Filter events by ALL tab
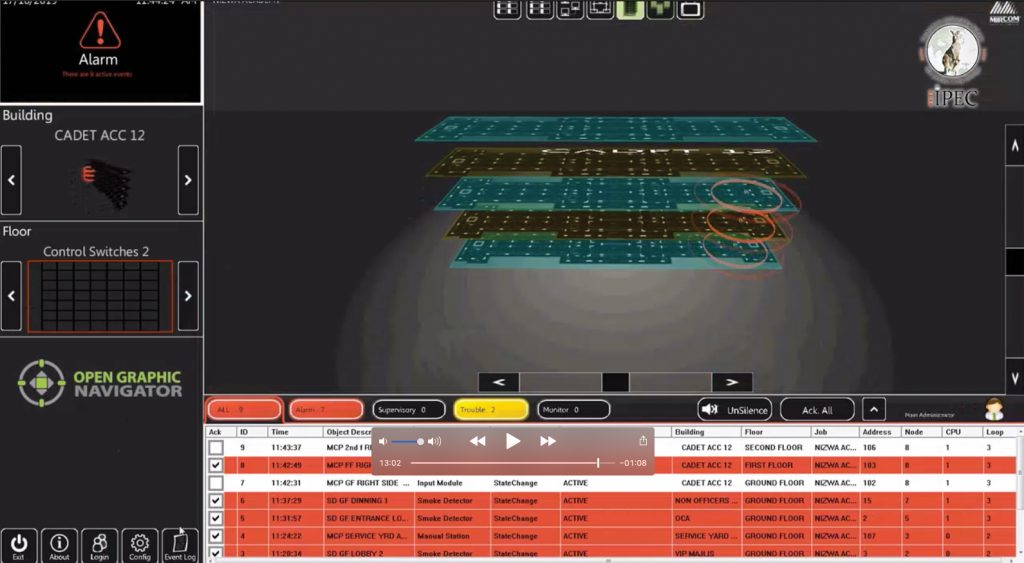Viewport: 1024px width, 563px height. (244, 410)
